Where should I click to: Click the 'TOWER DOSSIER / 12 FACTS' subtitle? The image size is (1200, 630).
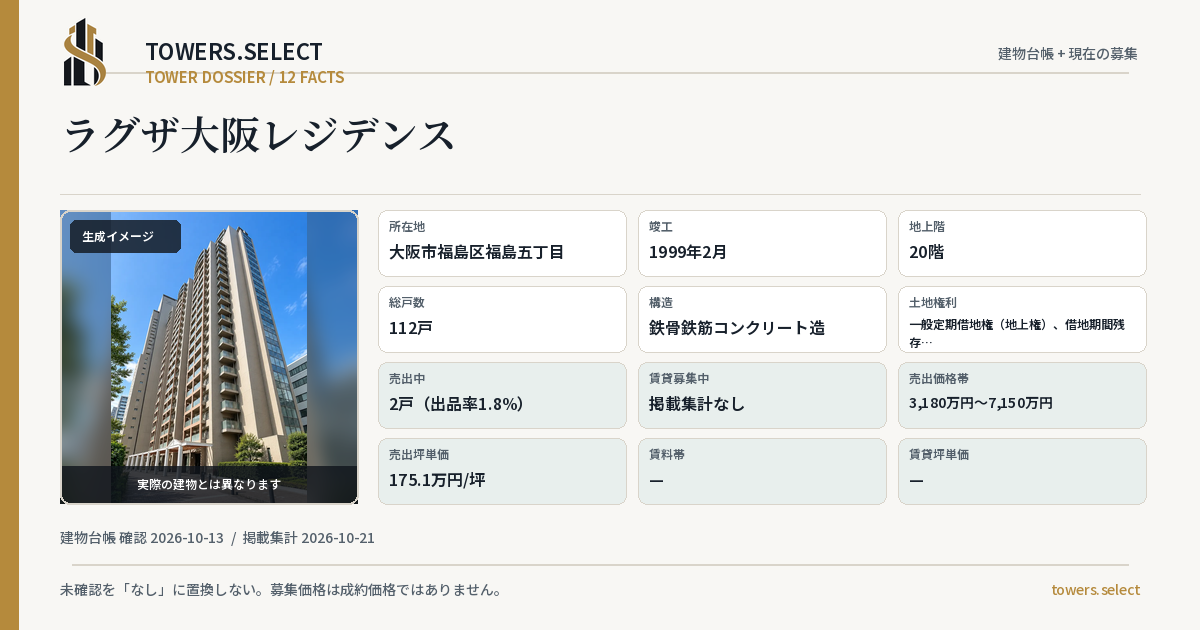click(x=245, y=77)
